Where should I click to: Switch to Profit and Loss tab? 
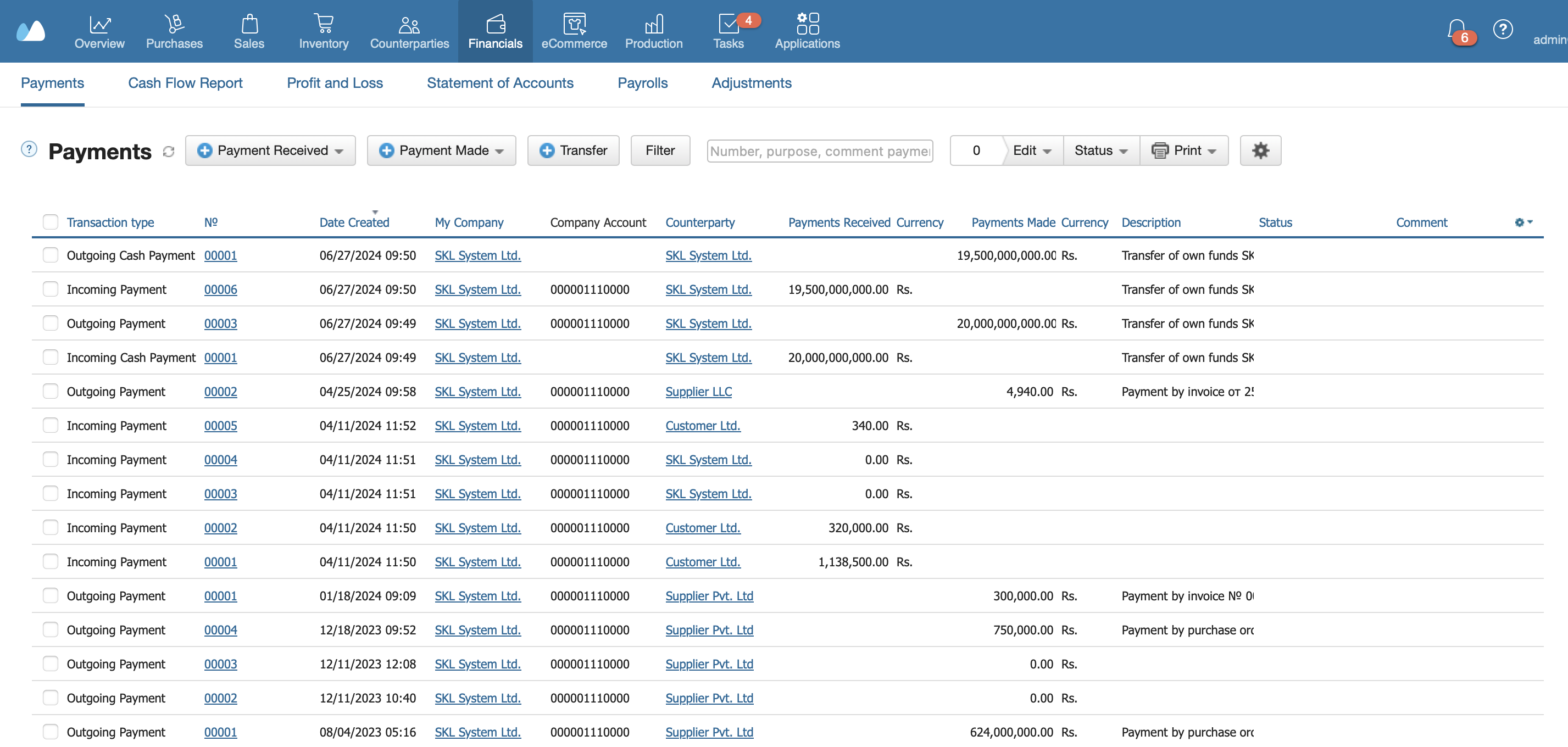click(x=335, y=83)
